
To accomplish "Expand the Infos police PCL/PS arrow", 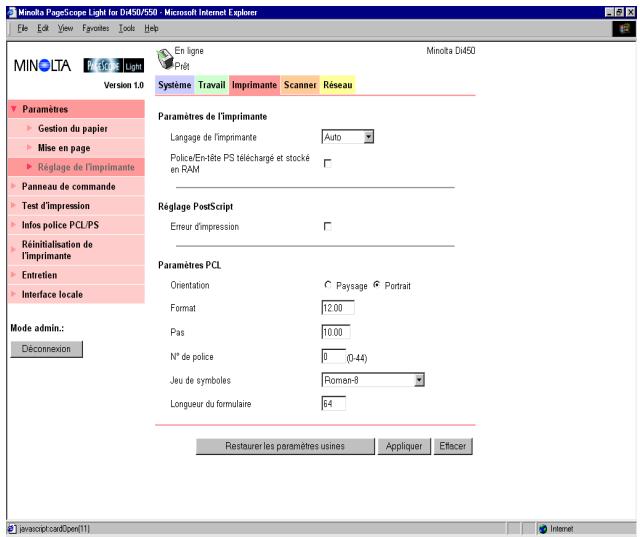I will point(13,224).
